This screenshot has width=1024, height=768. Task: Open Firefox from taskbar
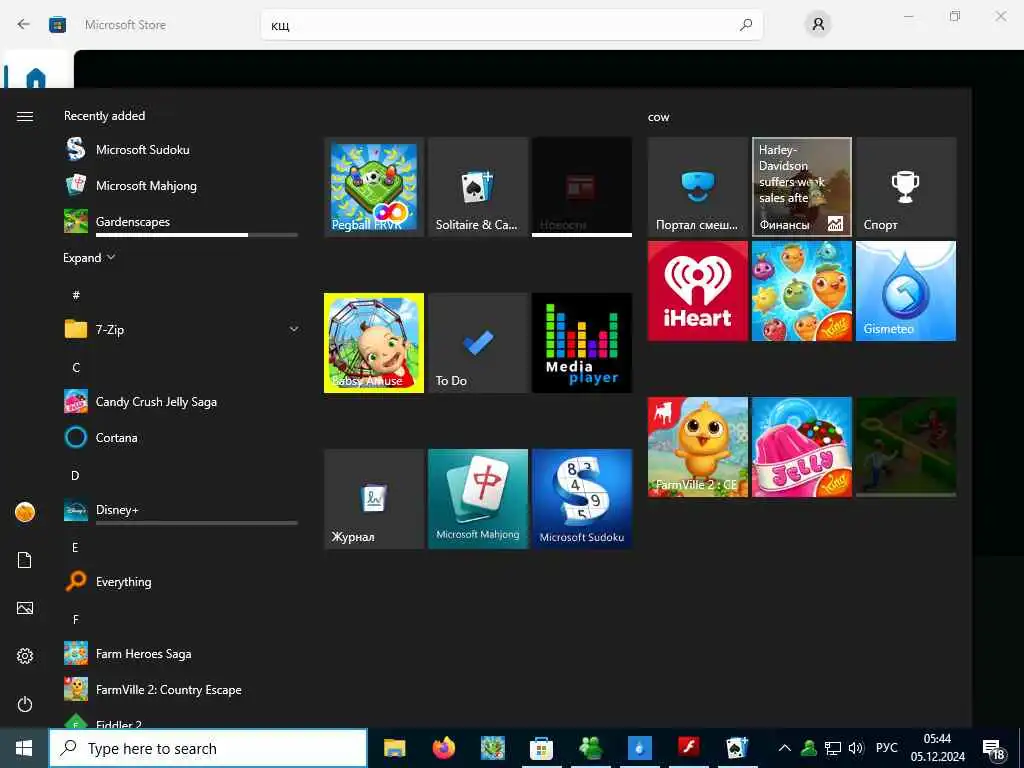click(443, 748)
